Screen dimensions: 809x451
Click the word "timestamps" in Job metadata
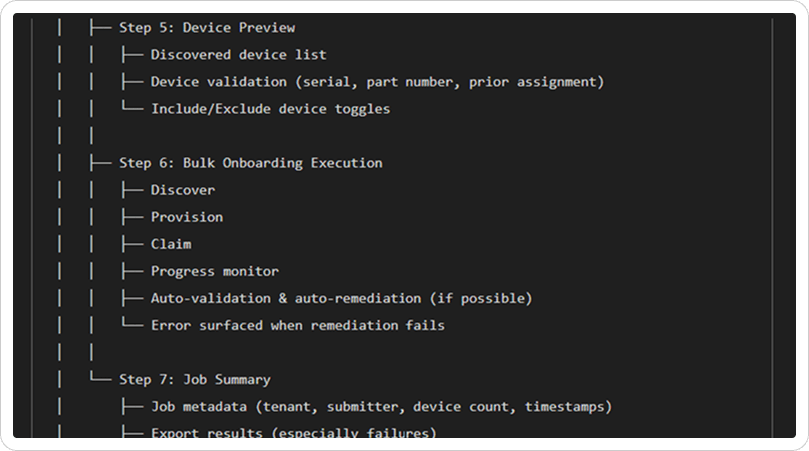563,407
